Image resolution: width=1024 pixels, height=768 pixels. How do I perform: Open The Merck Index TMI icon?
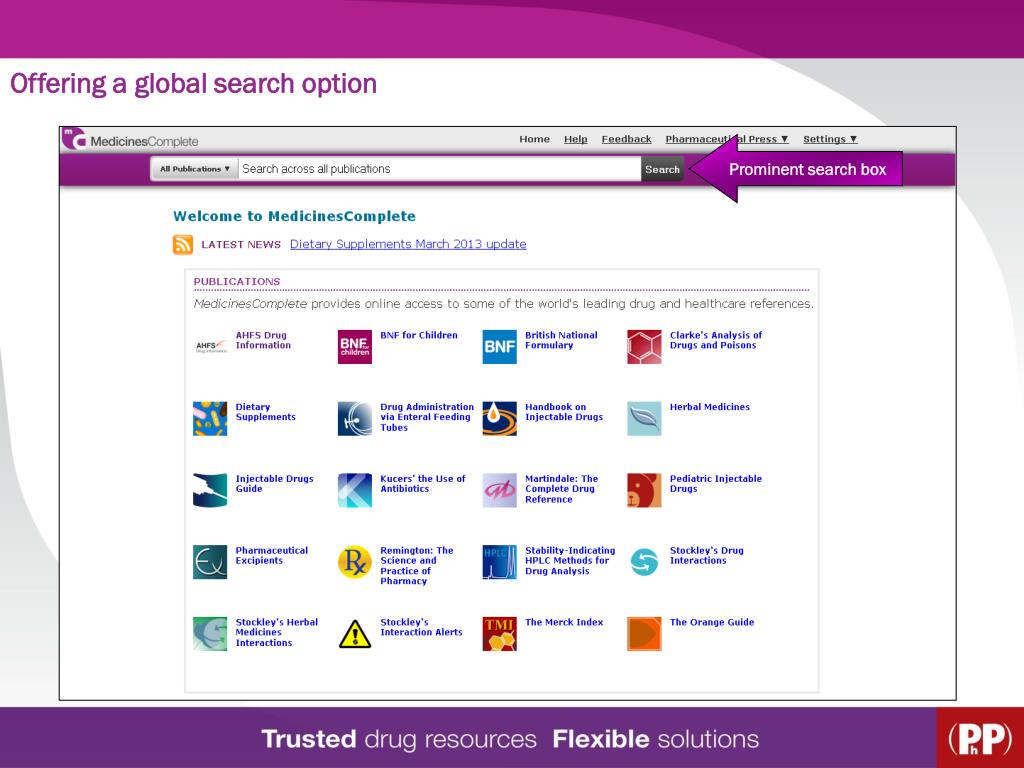pos(500,633)
